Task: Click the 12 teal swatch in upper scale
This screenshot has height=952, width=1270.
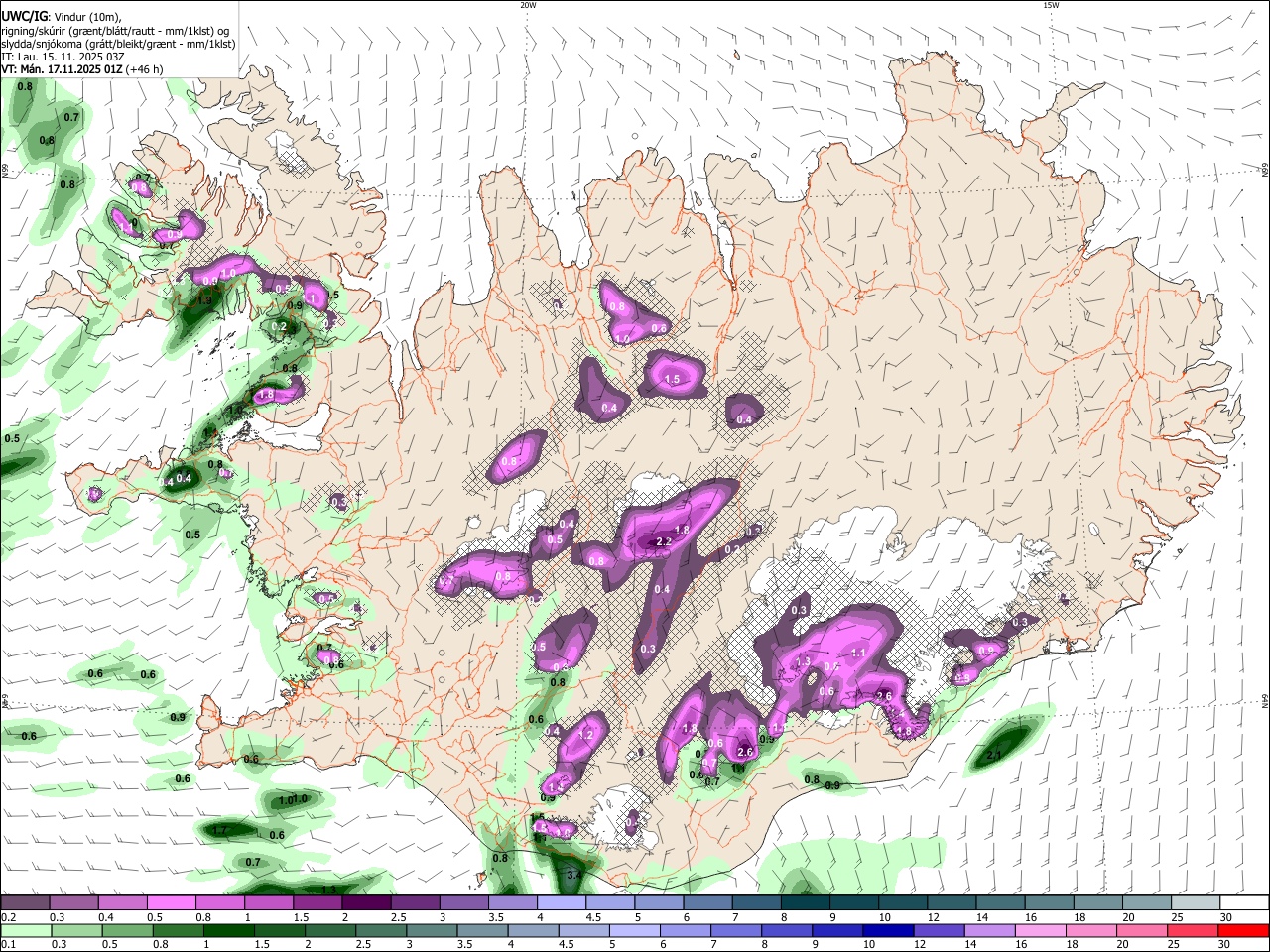Action: [952, 902]
